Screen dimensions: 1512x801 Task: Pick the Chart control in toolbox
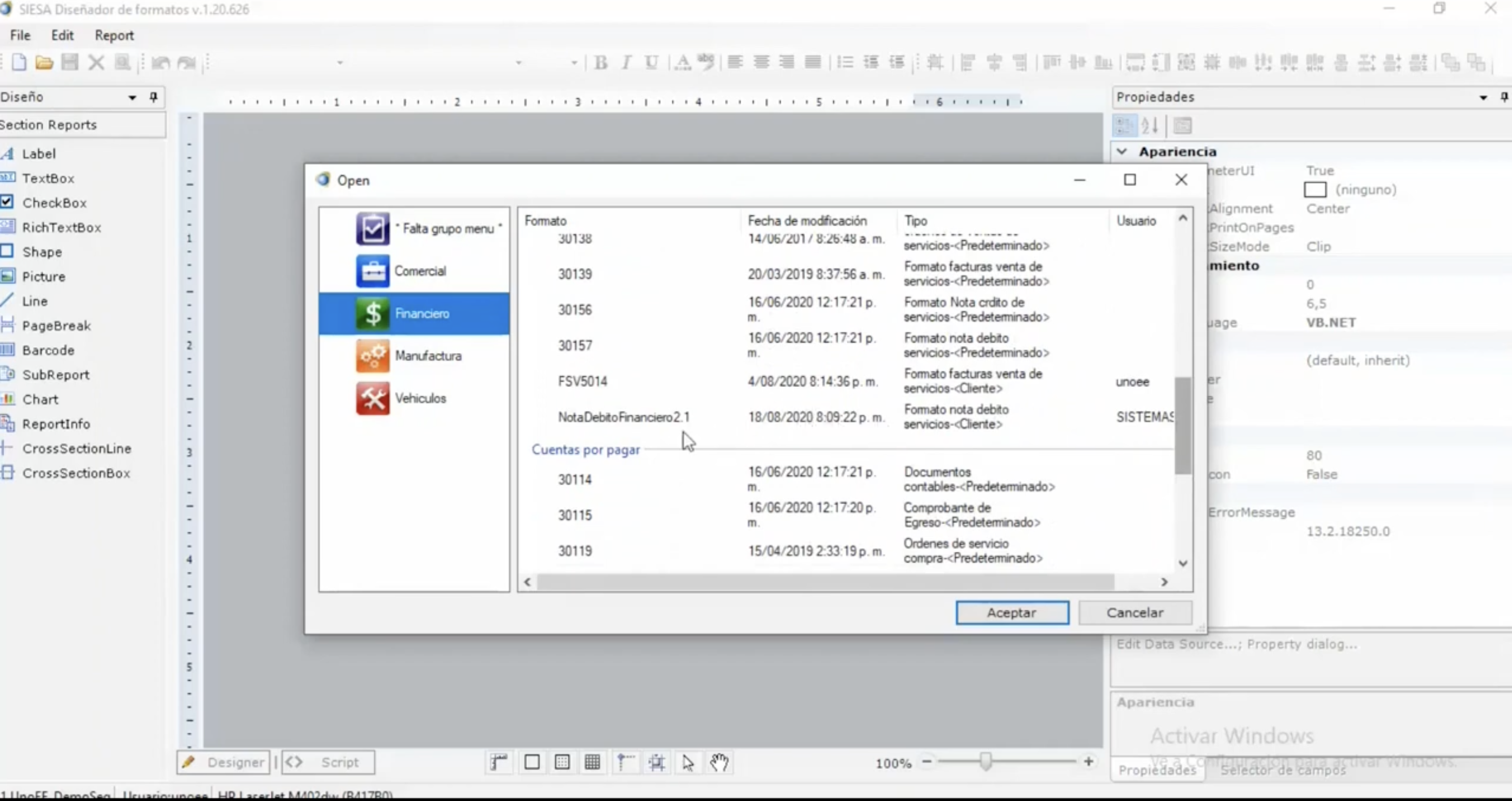(x=40, y=399)
